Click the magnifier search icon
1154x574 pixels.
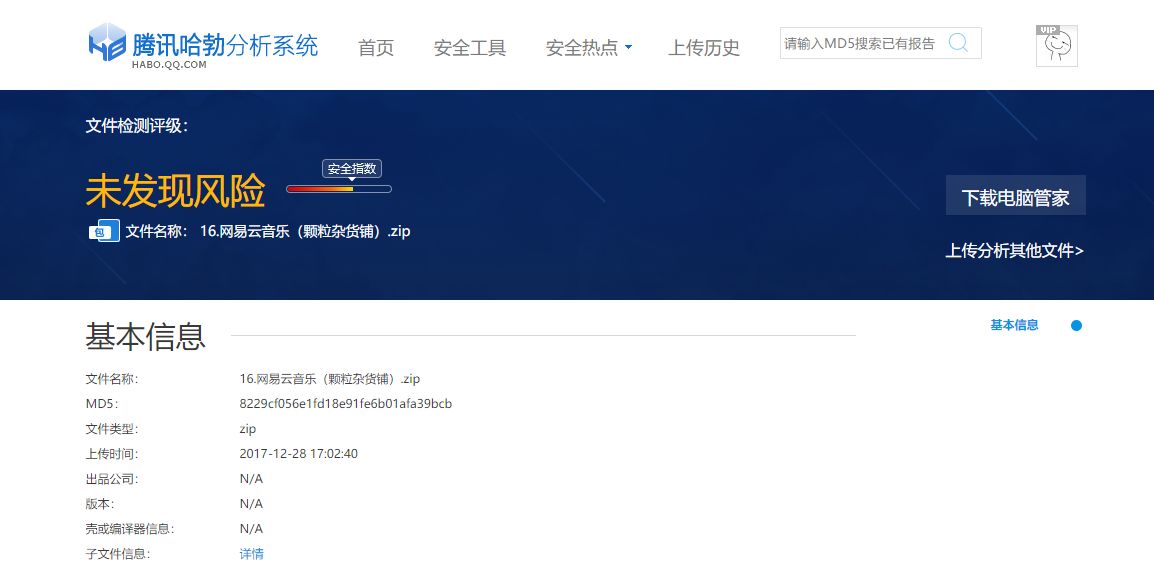958,43
